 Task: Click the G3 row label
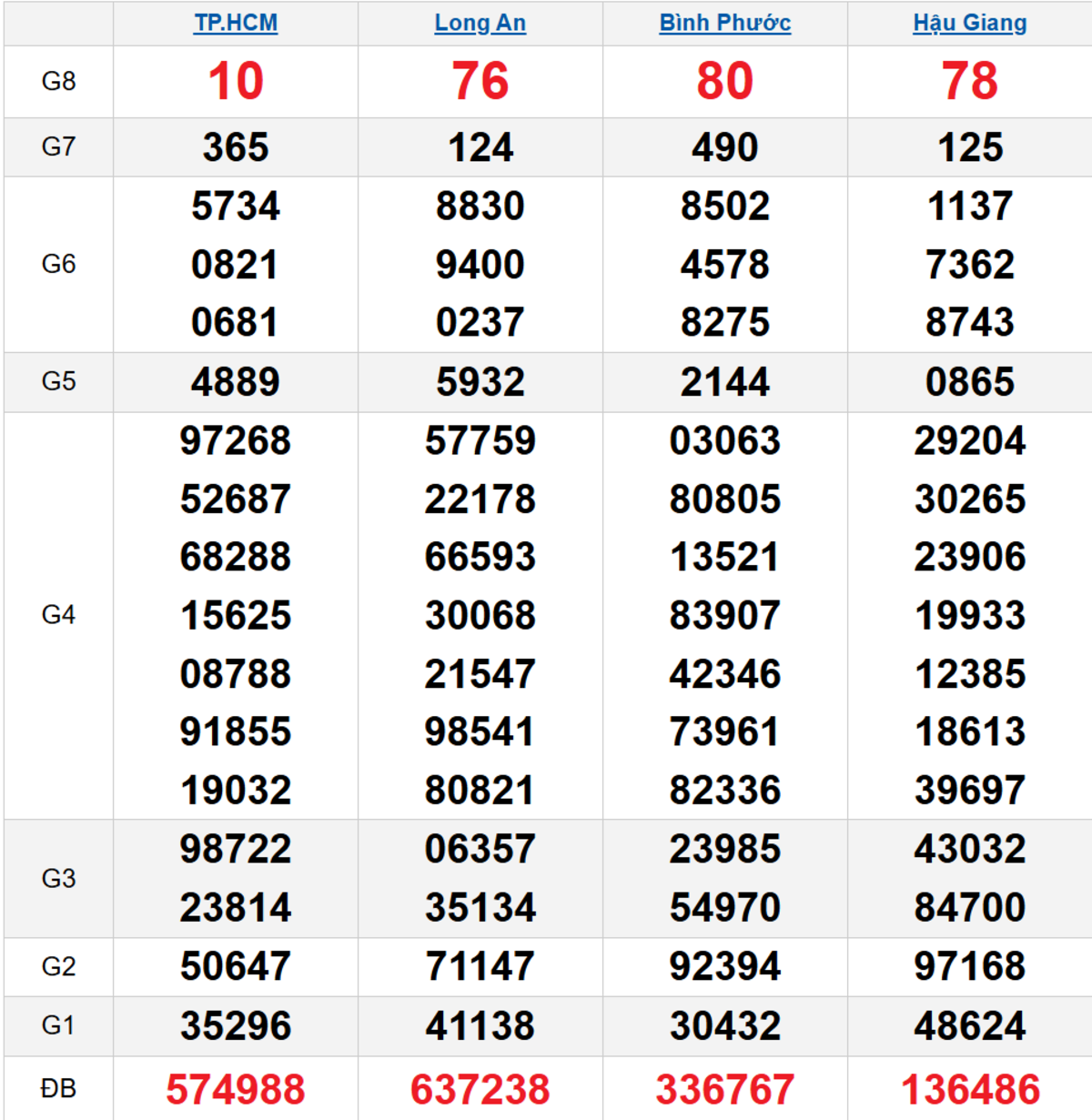(x=58, y=878)
